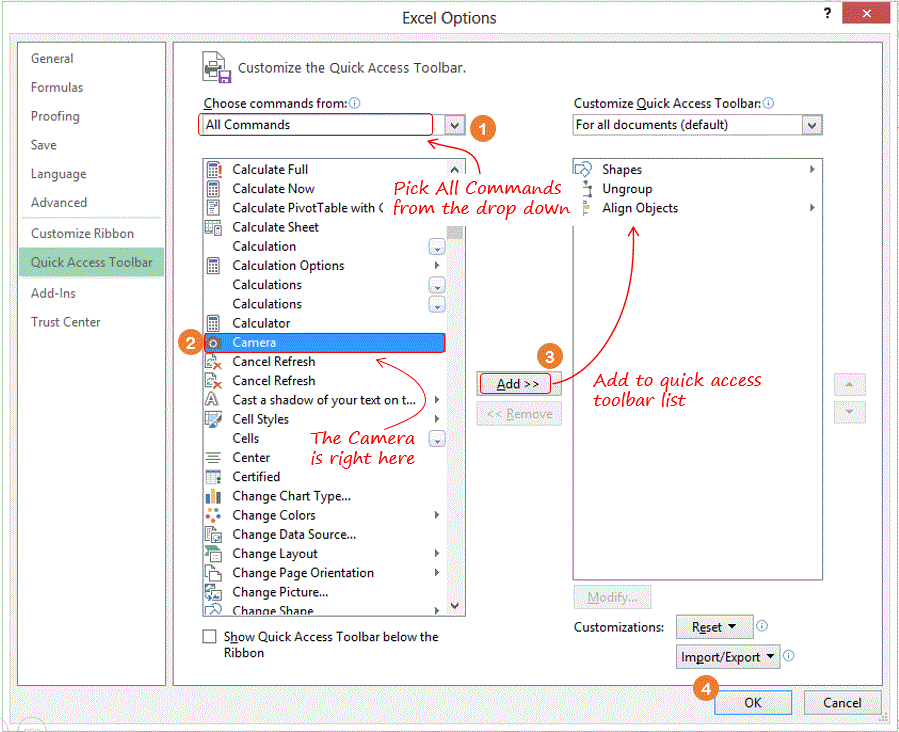Click the Calculation Options icon

coord(213,266)
